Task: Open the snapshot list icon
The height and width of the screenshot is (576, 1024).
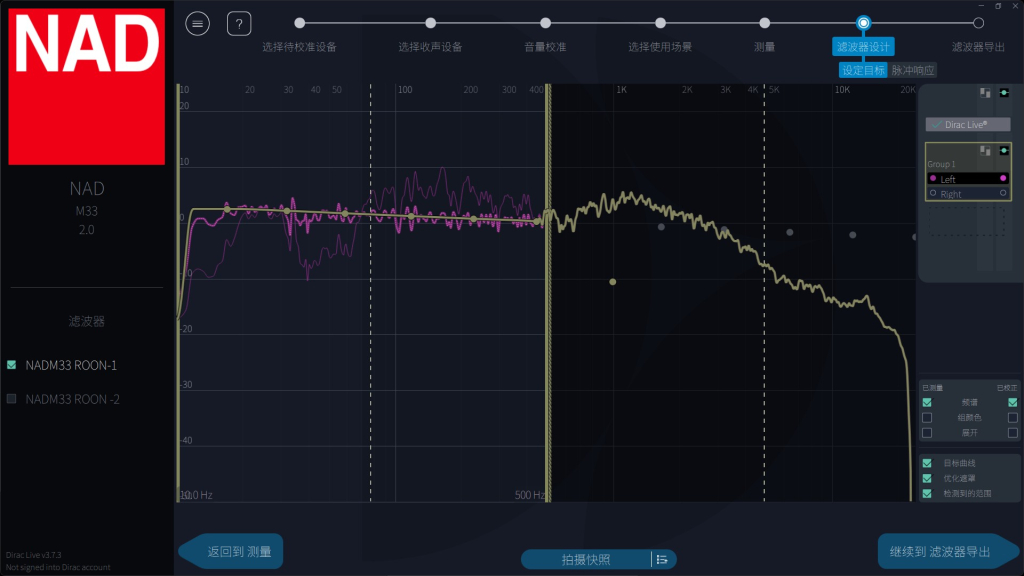Action: (662, 560)
